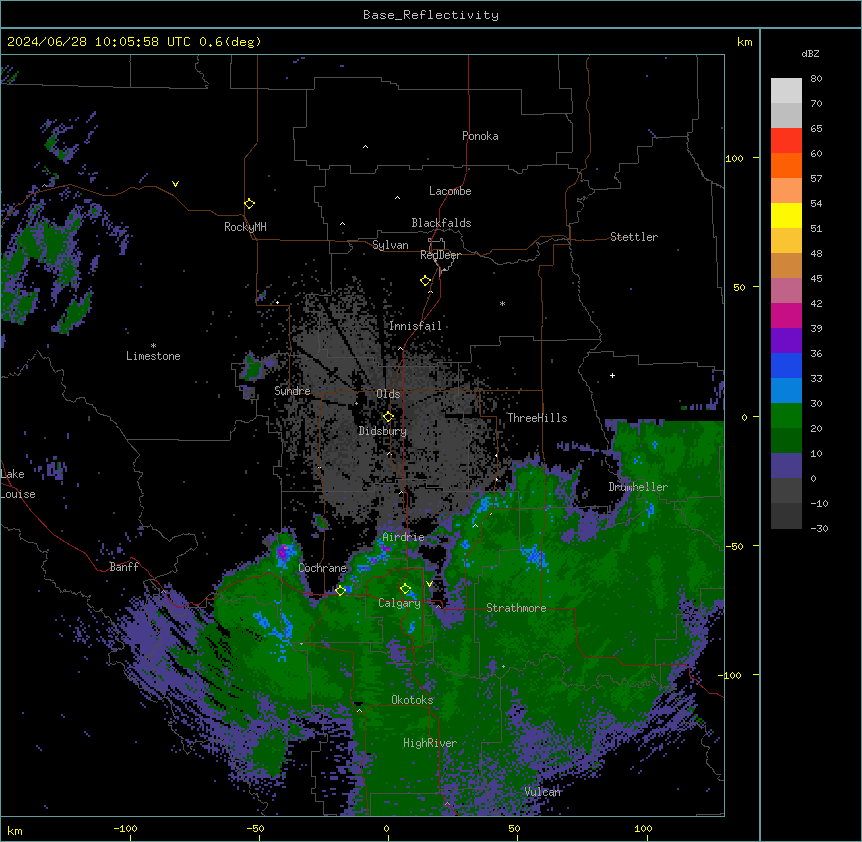Click the Ponoka town label

coord(480,136)
